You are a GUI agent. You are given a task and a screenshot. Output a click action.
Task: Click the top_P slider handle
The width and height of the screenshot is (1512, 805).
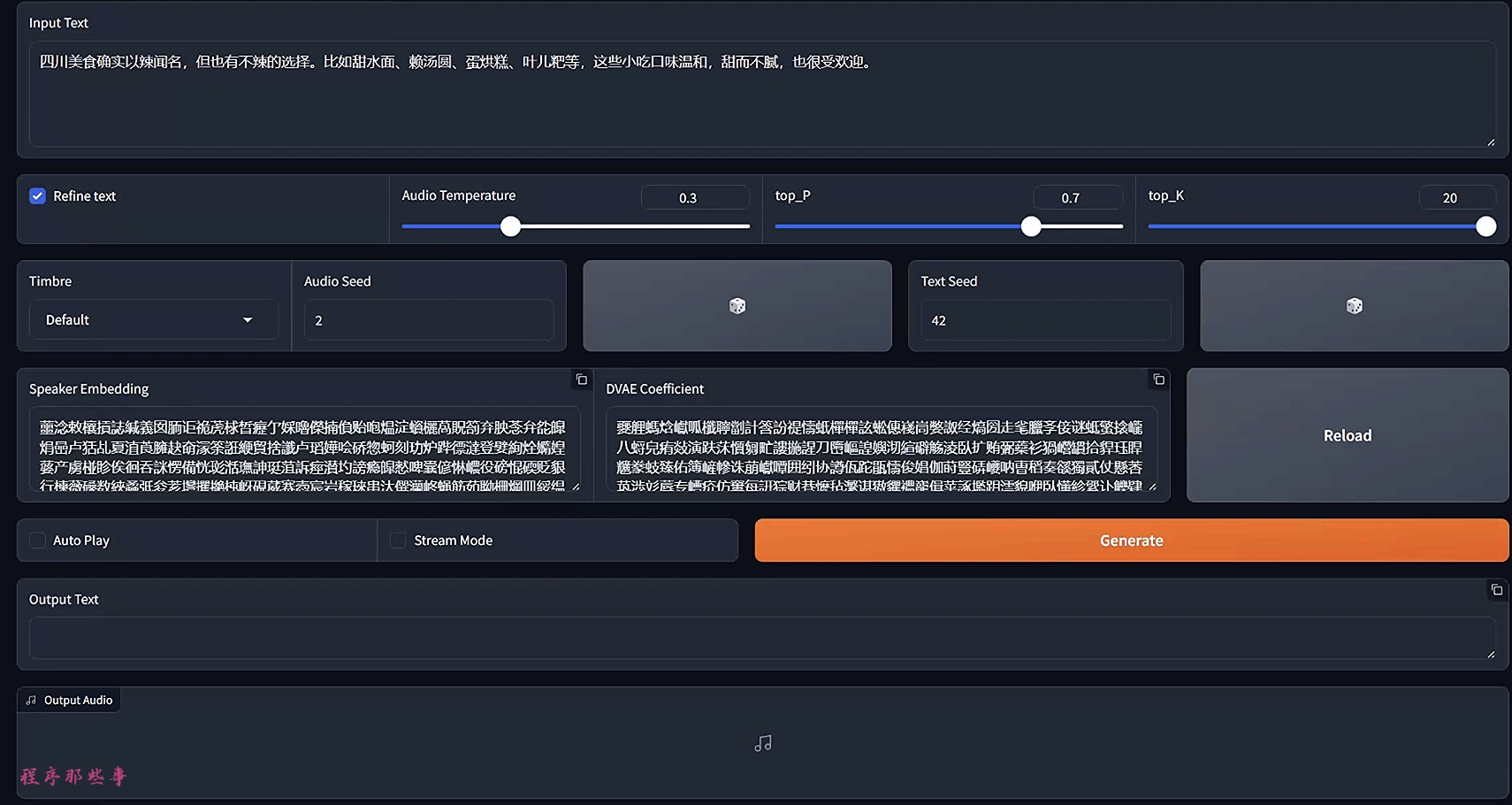coord(1031,226)
